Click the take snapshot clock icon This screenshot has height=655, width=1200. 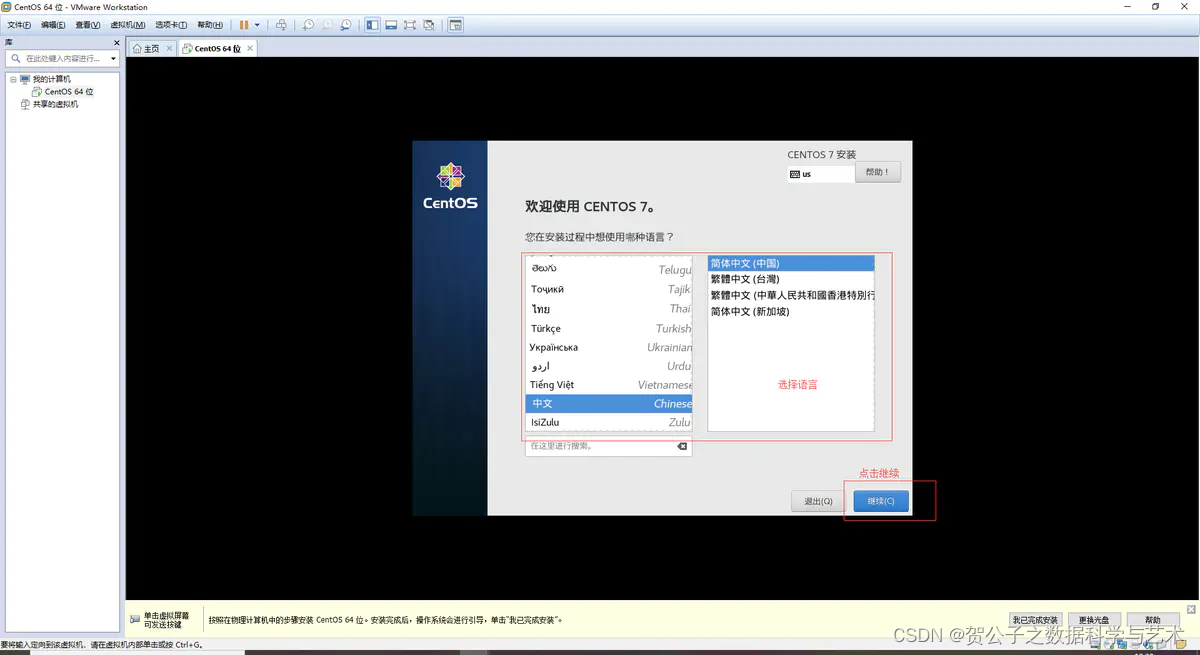[308, 25]
